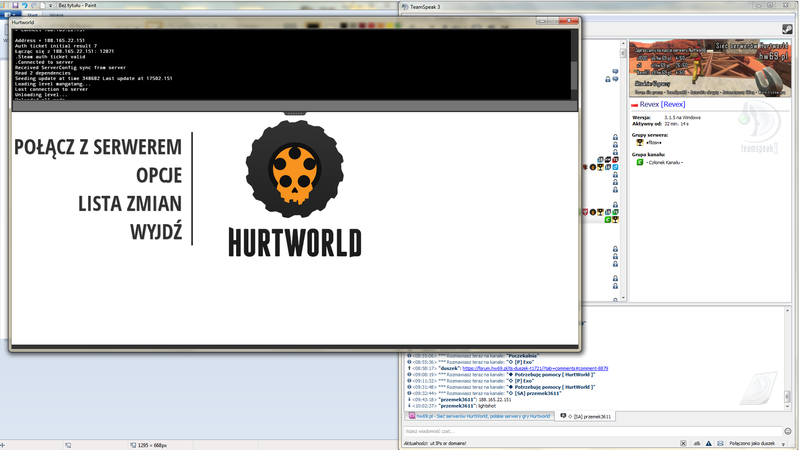Click the chat log scrollbar down arrow
800x450 pixels.
pos(787,407)
